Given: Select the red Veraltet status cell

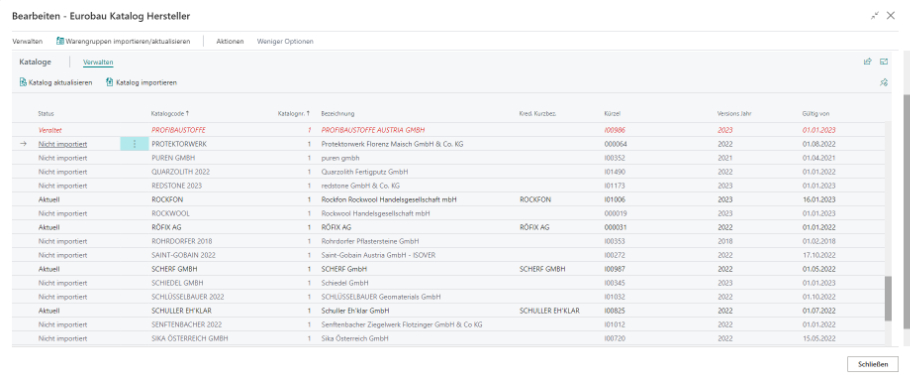Looking at the screenshot, I should pos(49,130).
